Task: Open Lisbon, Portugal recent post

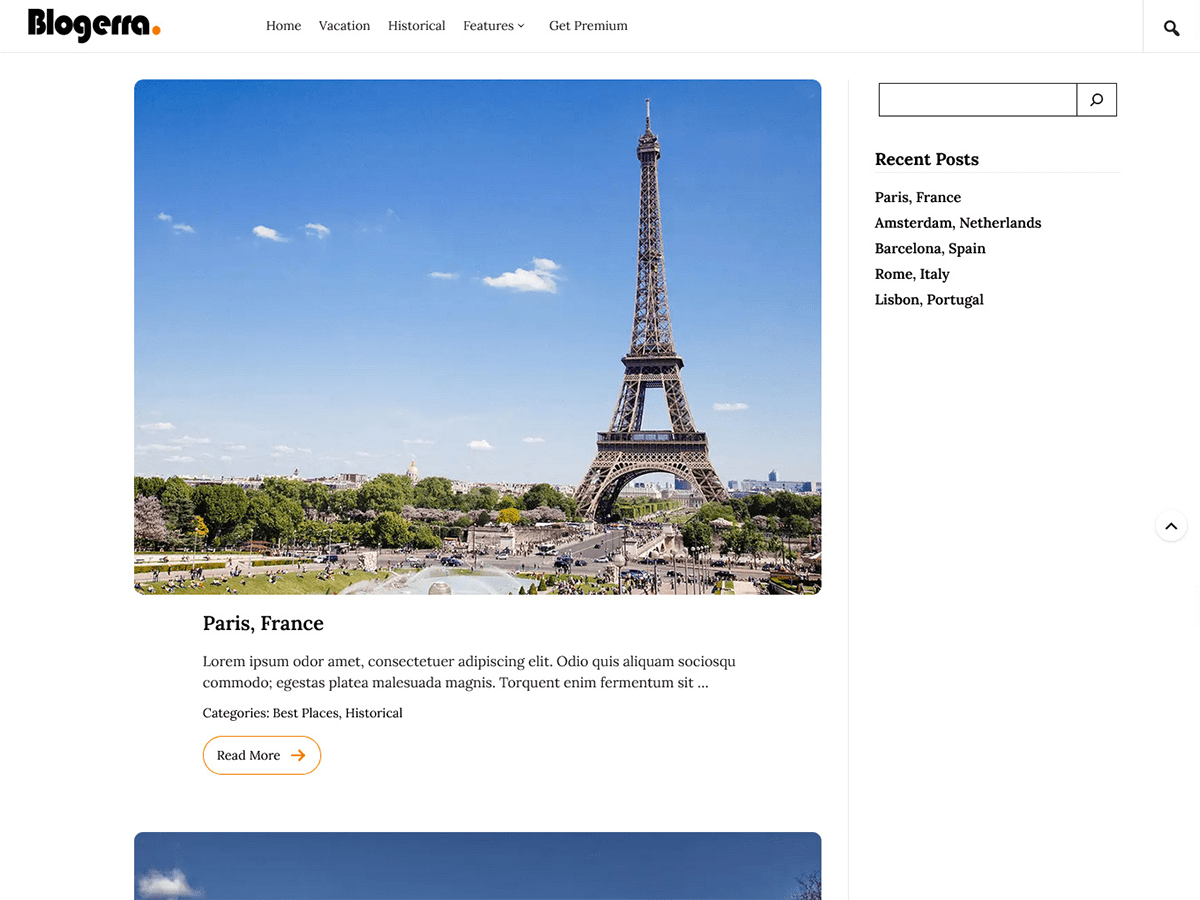Action: tap(929, 299)
